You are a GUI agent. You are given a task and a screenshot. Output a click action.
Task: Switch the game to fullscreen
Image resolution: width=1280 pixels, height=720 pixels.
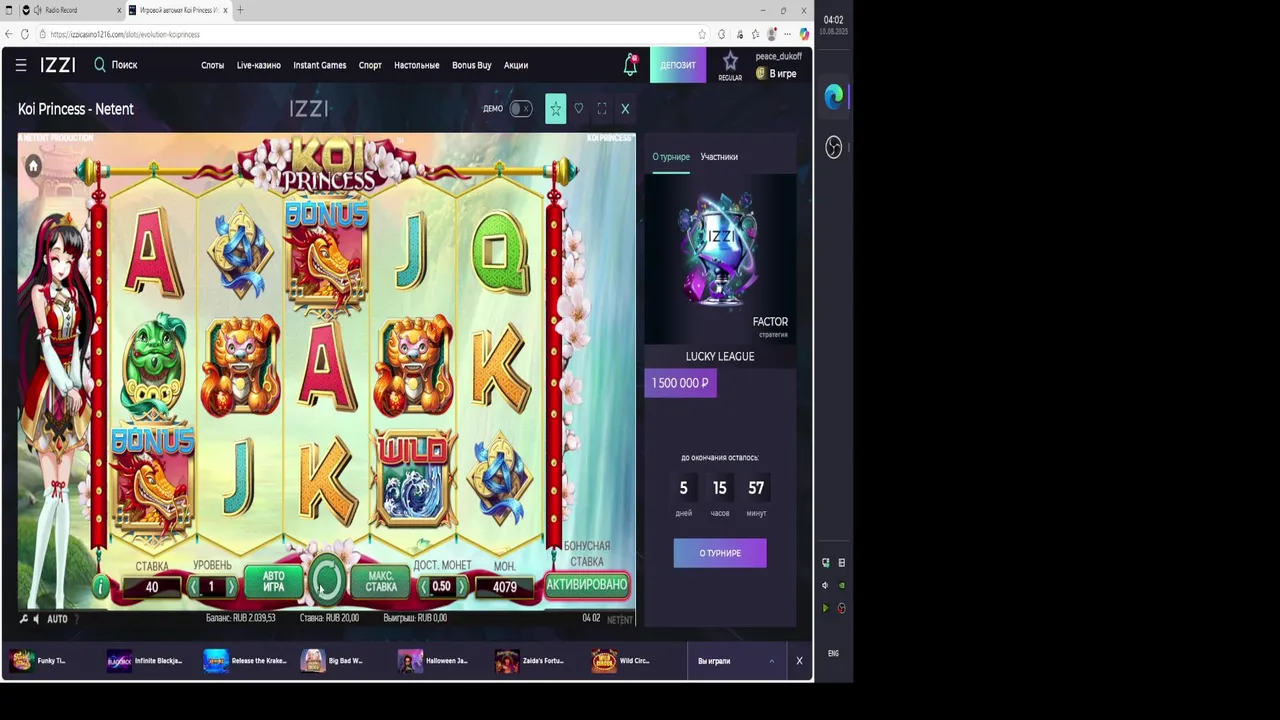pyautogui.click(x=602, y=109)
